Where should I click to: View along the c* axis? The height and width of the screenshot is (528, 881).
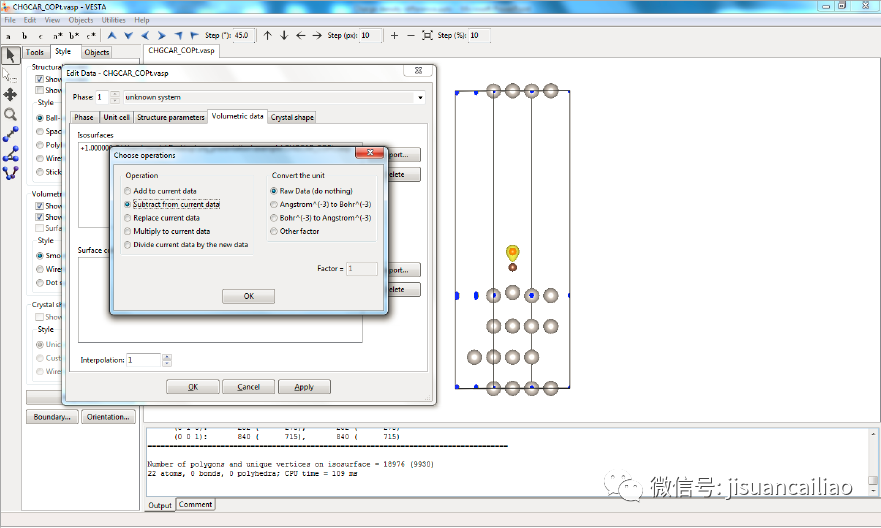pyautogui.click(x=90, y=36)
